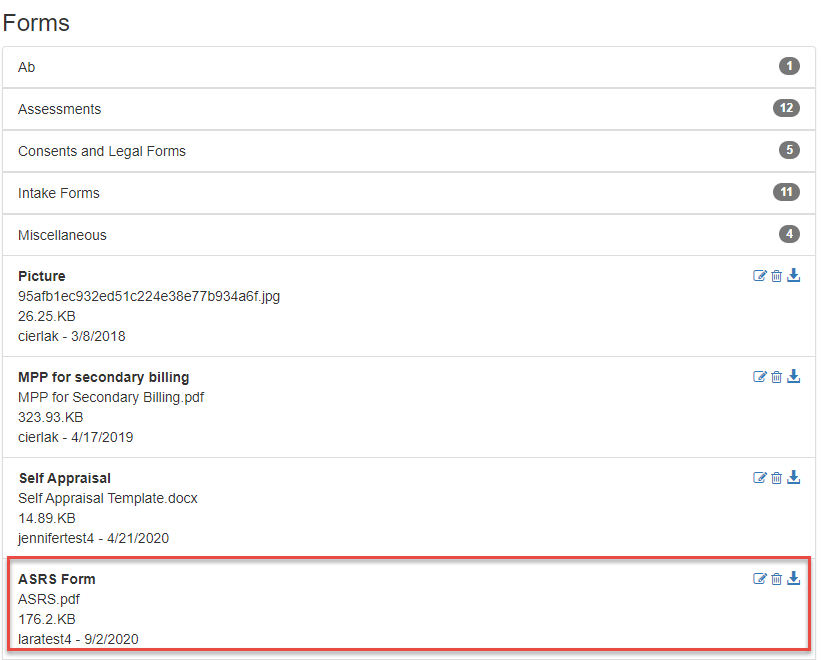Download the Picture jpg file
Viewport: 821px width, 660px height.
[794, 276]
